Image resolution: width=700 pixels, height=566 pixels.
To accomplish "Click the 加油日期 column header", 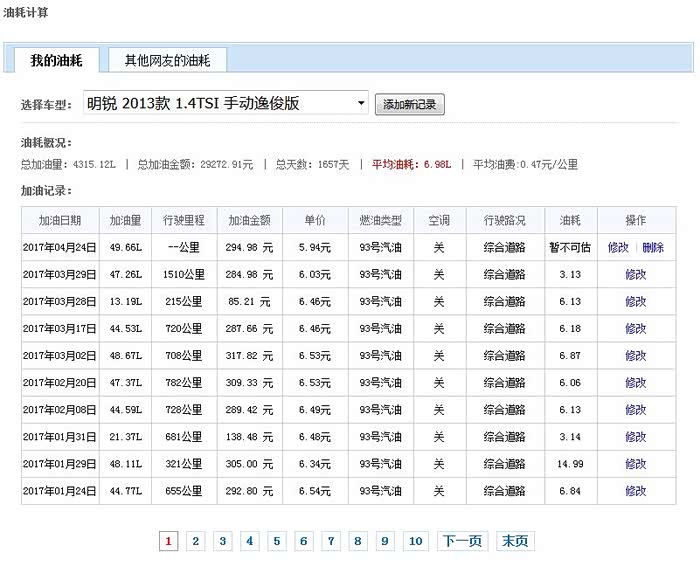I will tap(60, 220).
